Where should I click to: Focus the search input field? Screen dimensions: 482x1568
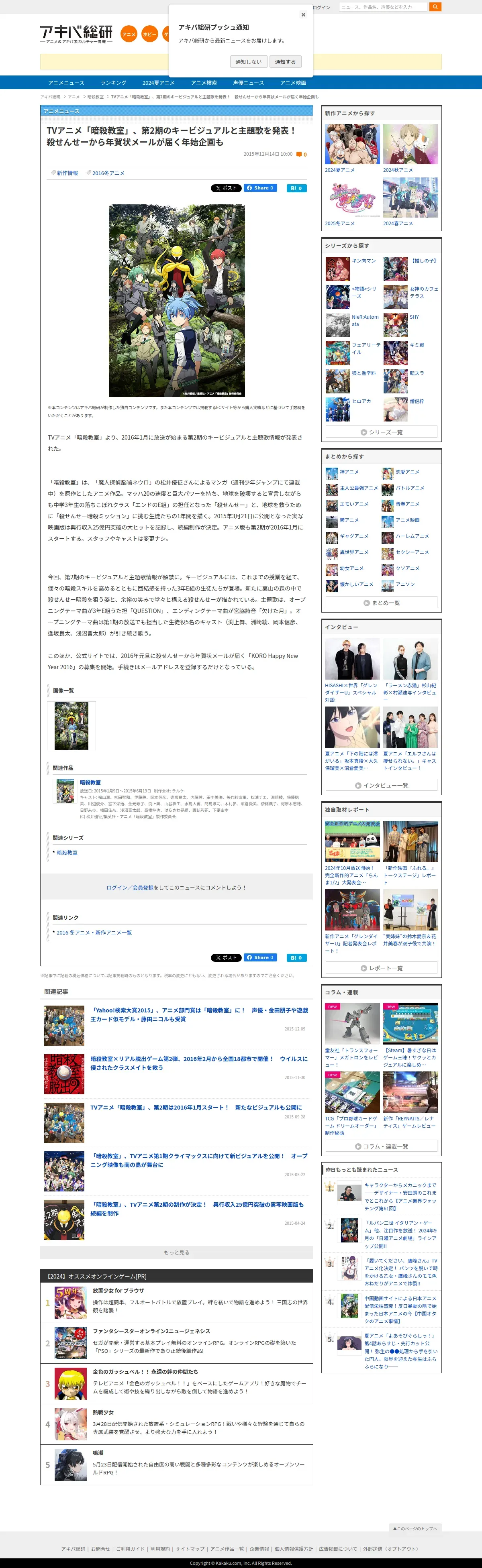(383, 7)
